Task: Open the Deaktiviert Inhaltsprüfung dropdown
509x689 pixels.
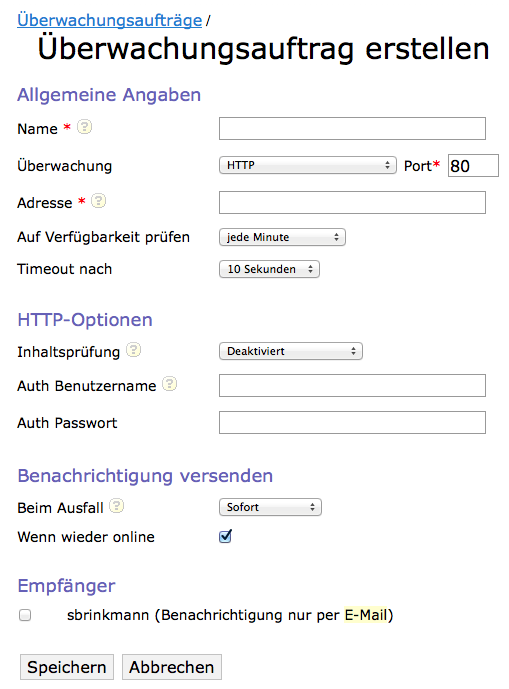Action: click(x=291, y=351)
